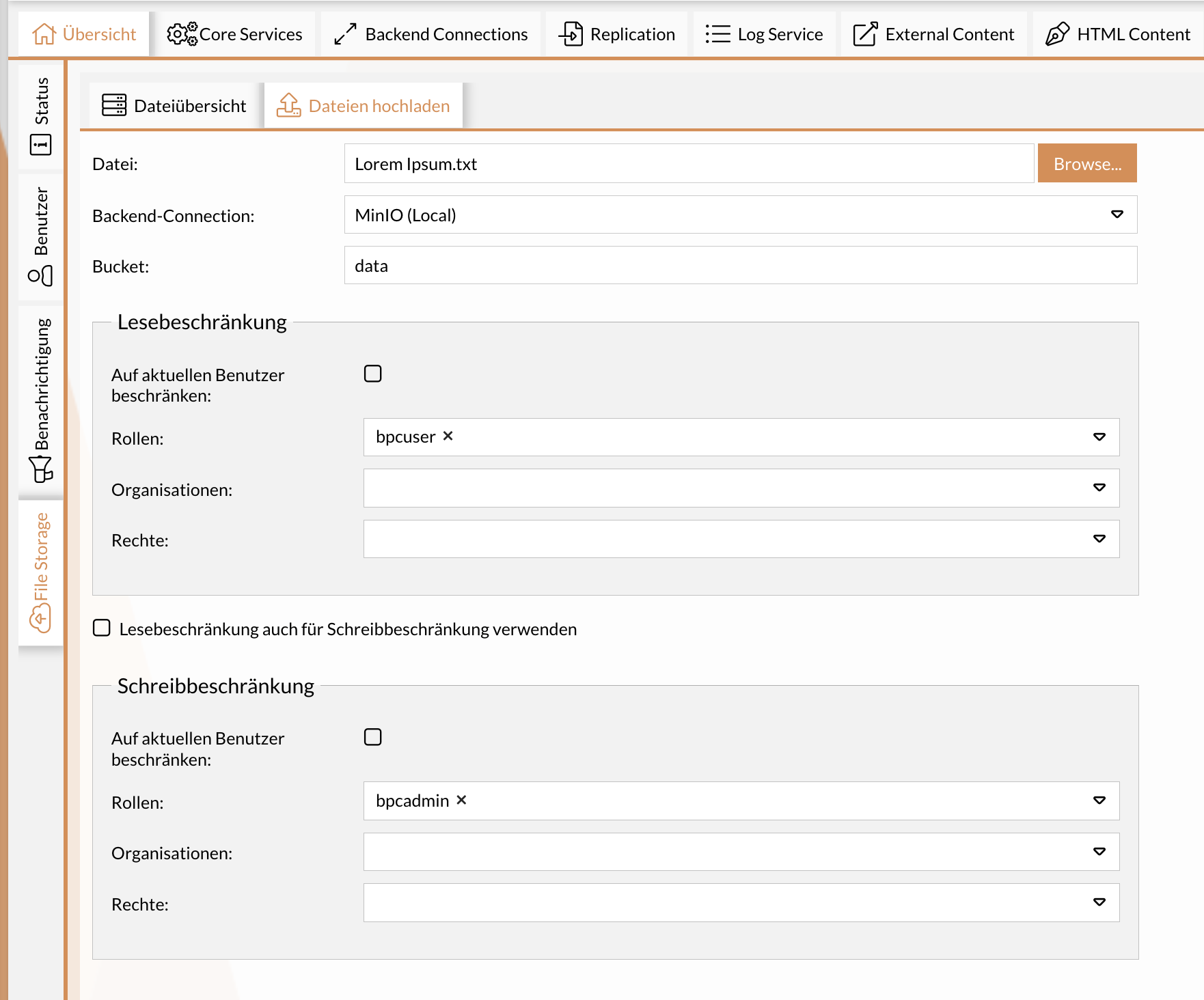
Task: Click the HTML Content pen icon
Action: coord(1057,34)
